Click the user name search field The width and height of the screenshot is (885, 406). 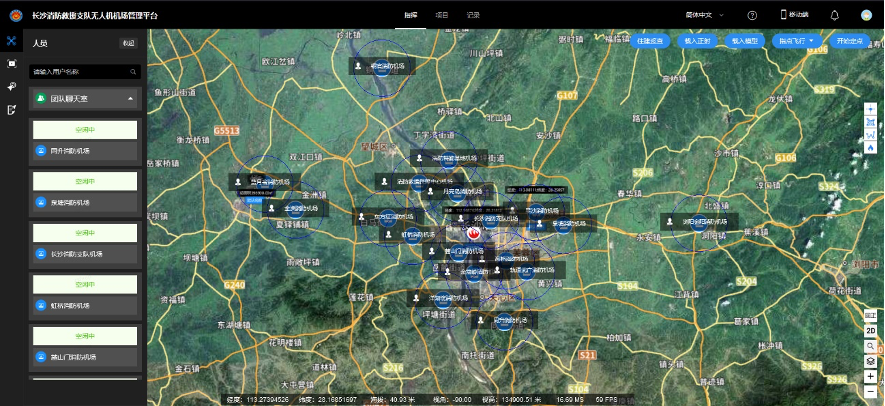[x=80, y=72]
